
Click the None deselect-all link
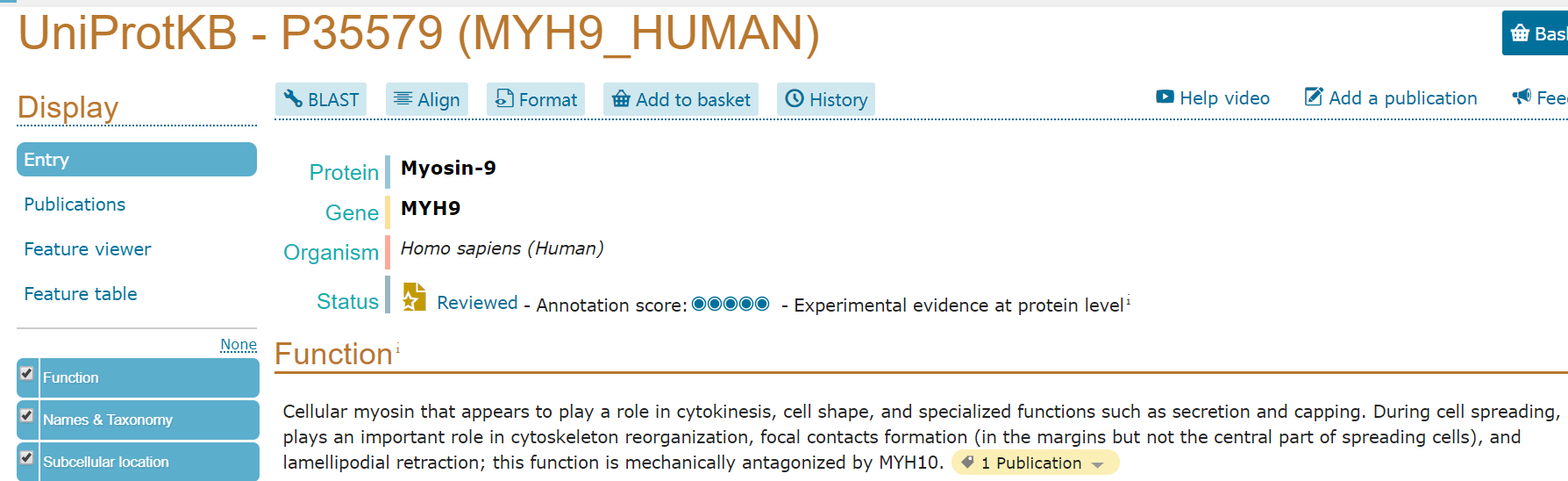(239, 345)
